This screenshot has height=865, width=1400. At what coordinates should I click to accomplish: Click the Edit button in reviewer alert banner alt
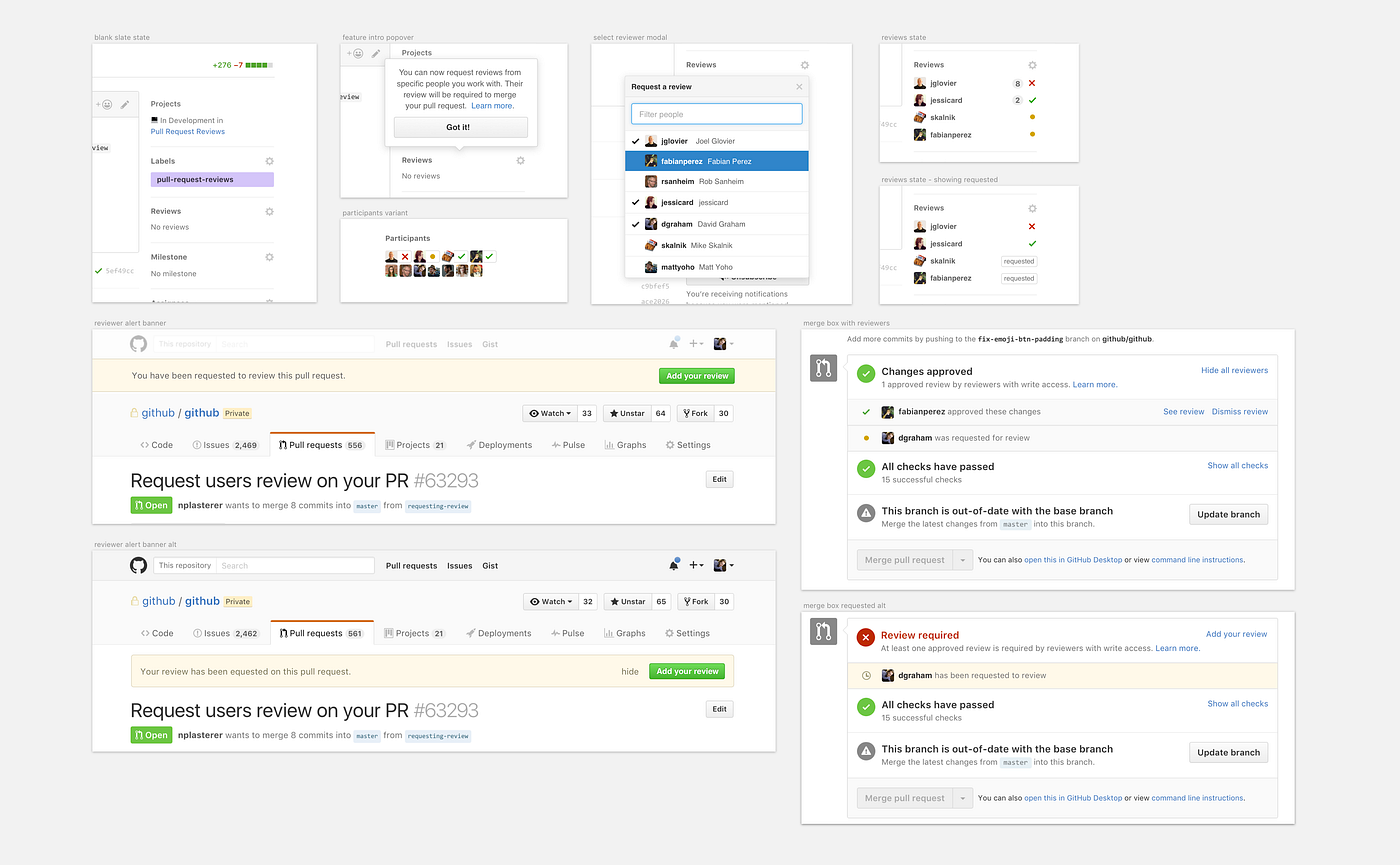click(x=719, y=709)
